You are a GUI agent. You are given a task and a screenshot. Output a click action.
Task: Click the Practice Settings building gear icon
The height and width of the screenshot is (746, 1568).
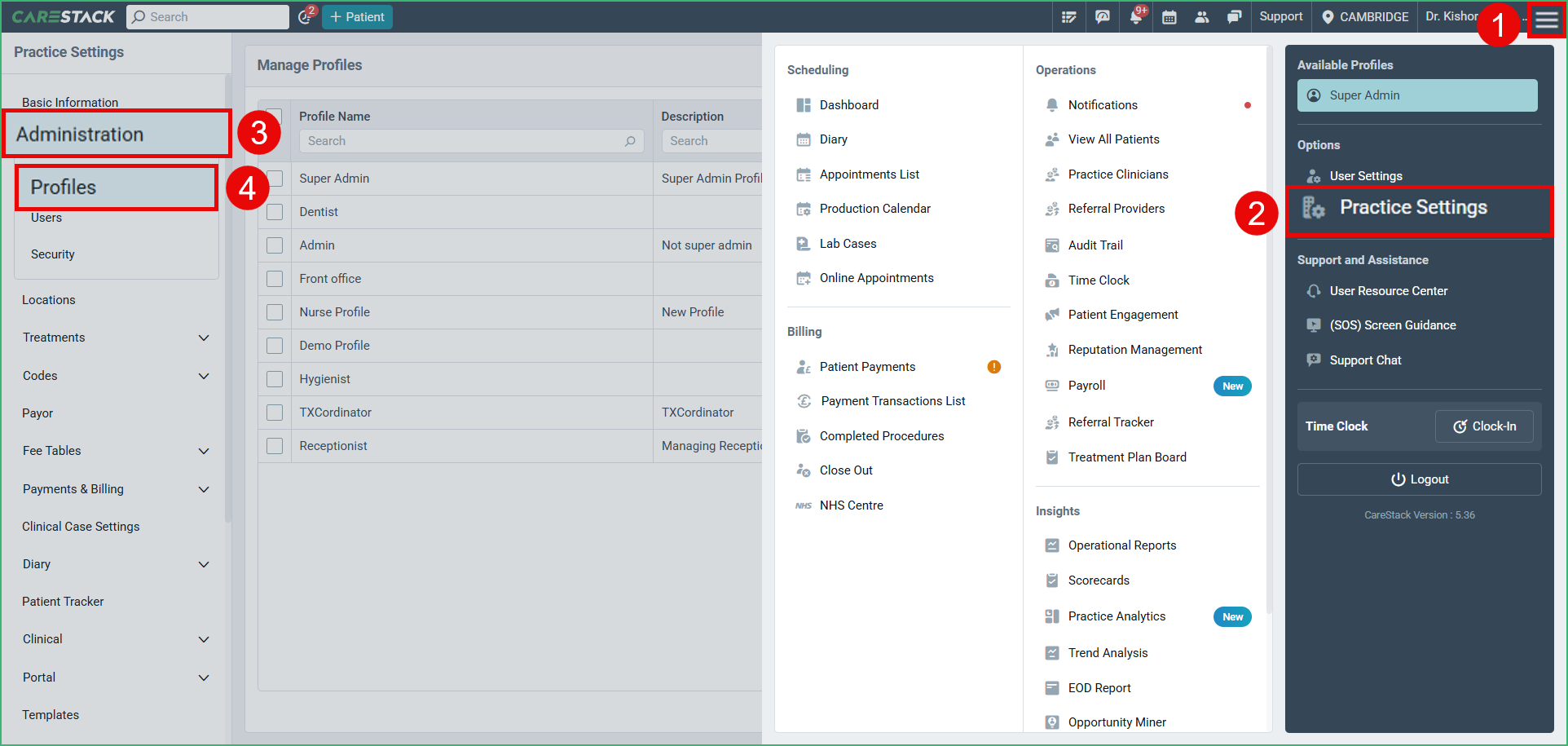[1313, 208]
